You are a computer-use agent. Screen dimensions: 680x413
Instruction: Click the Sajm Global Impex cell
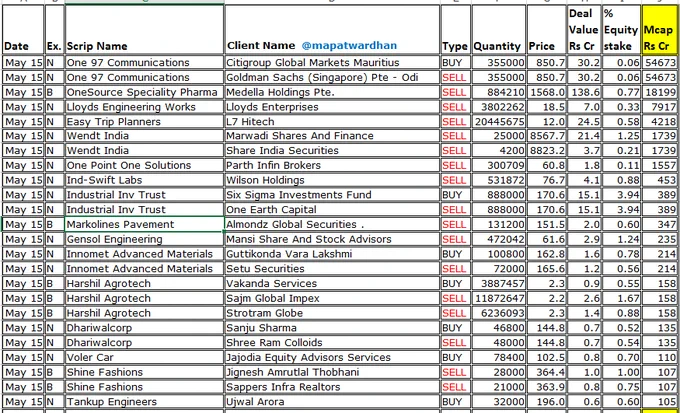coord(332,298)
